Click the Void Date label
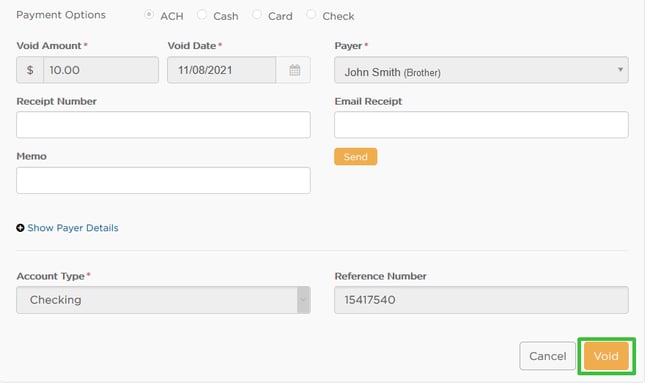 (x=192, y=46)
